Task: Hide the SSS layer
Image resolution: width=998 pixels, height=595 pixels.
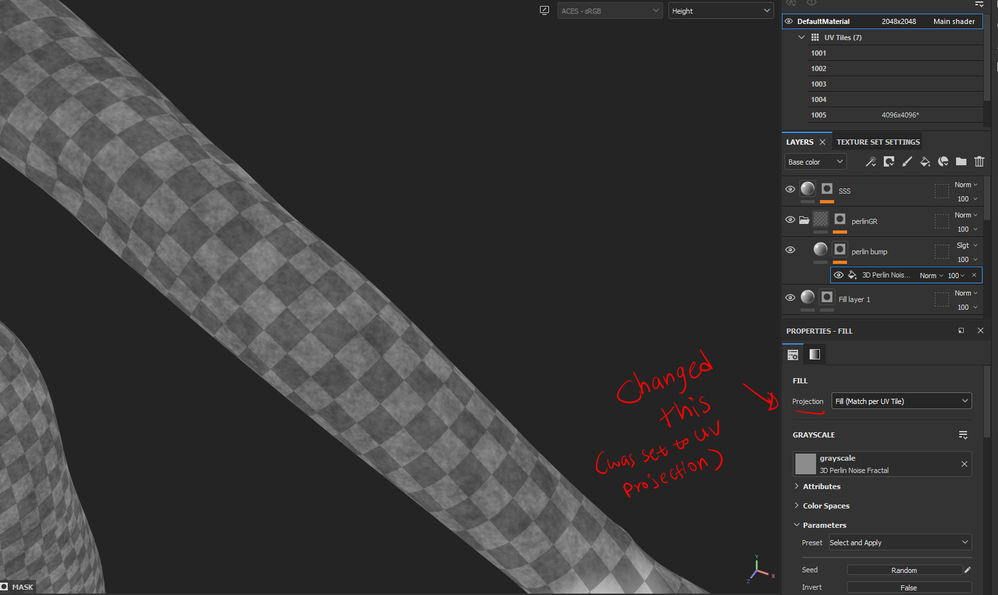Action: pos(790,189)
